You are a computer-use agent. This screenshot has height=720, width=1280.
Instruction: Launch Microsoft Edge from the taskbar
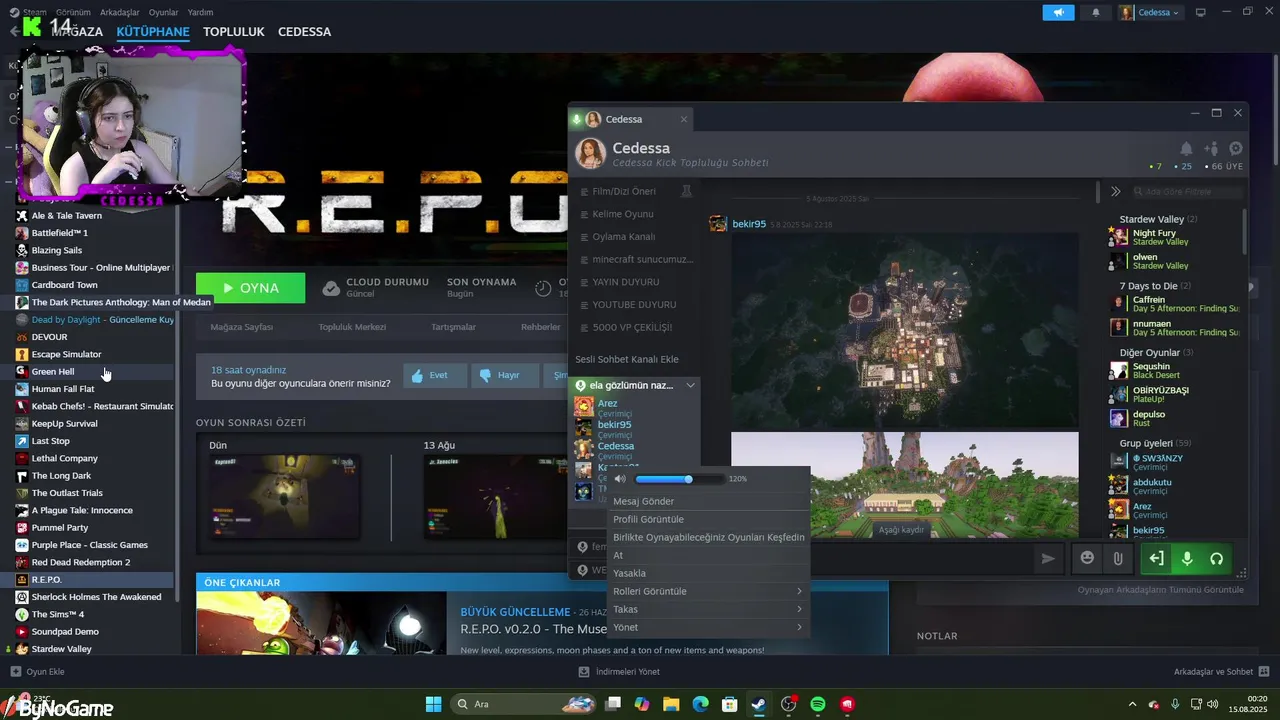point(701,704)
